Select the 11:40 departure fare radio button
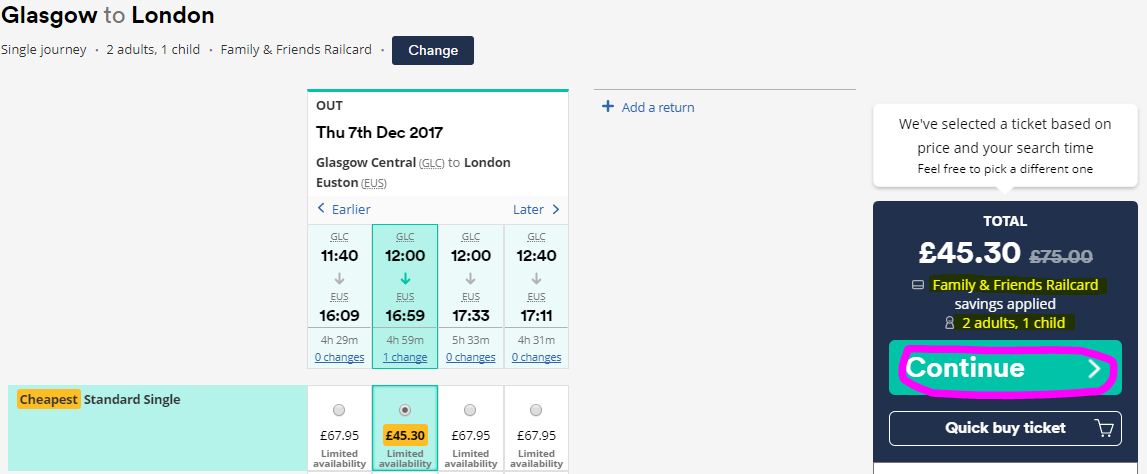Screen dimensions: 1147x474 click(339, 410)
